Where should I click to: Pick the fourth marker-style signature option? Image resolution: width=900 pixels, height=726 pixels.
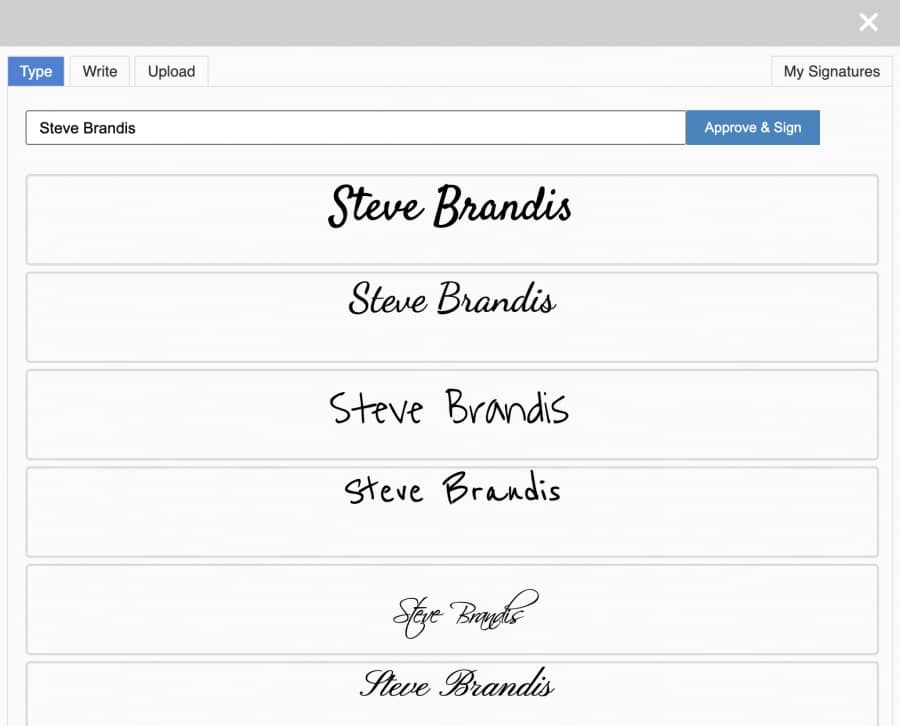click(452, 512)
